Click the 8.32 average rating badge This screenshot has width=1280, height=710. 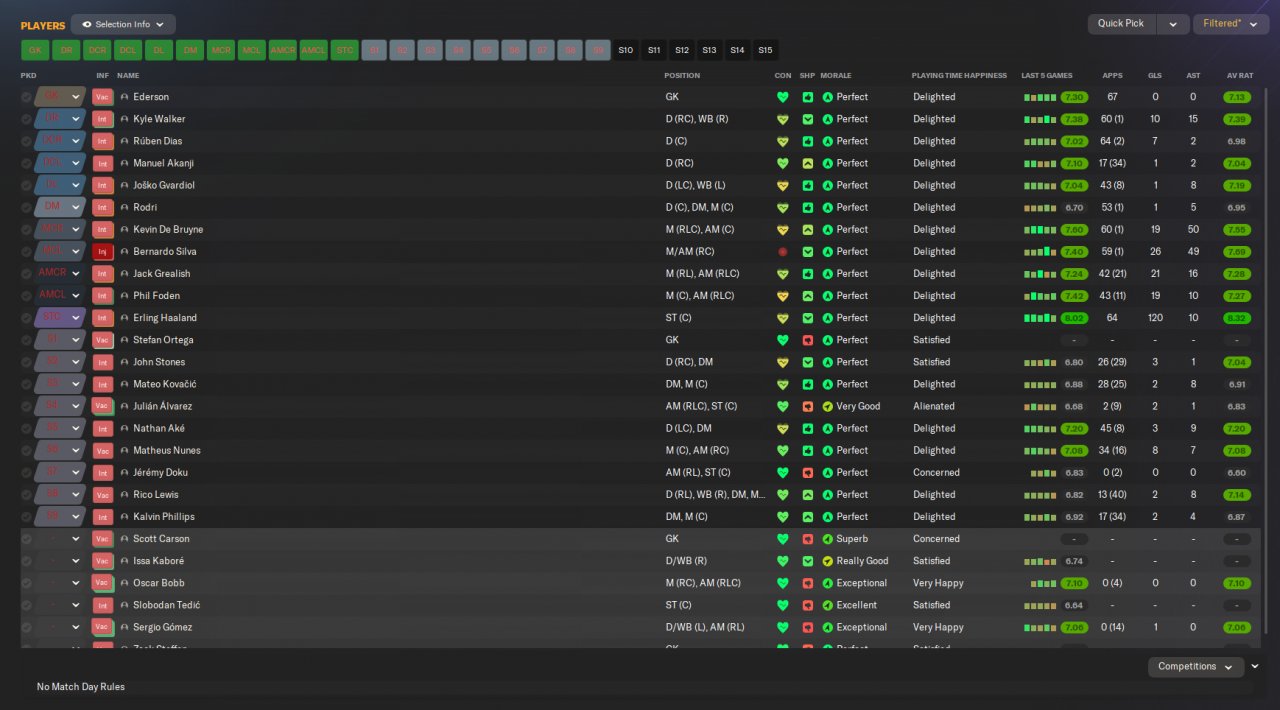coord(1237,318)
